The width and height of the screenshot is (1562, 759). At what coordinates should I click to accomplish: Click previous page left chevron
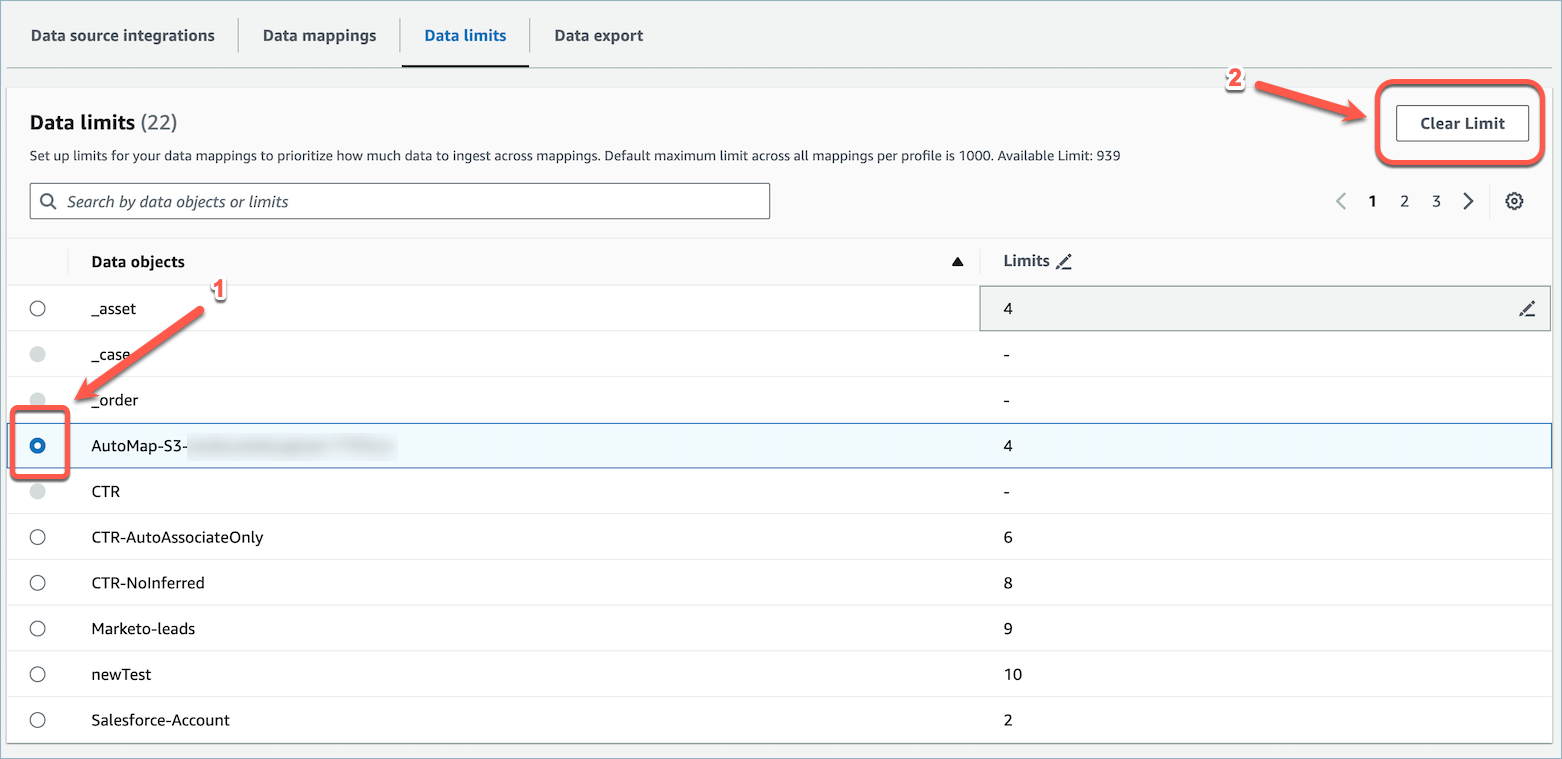click(1341, 201)
